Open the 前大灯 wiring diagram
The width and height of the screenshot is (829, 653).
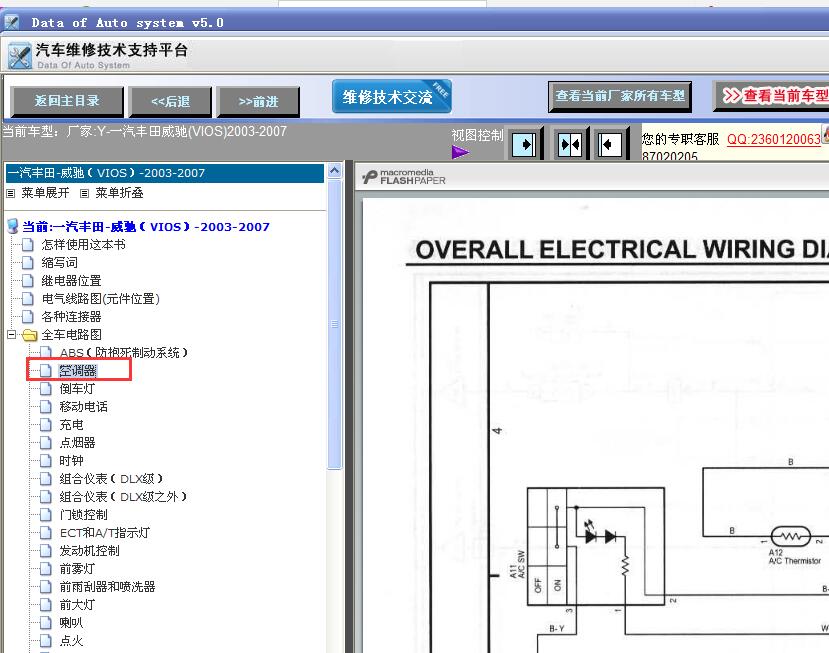click(x=77, y=604)
